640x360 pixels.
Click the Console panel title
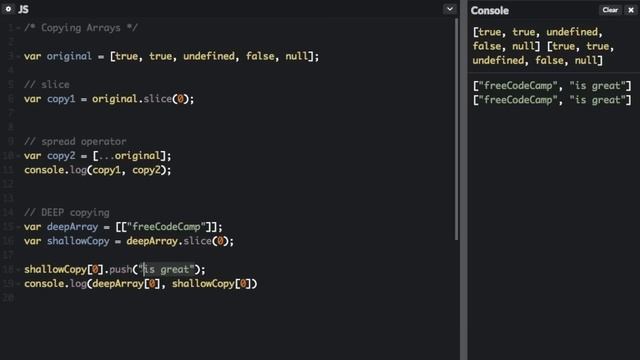489,11
